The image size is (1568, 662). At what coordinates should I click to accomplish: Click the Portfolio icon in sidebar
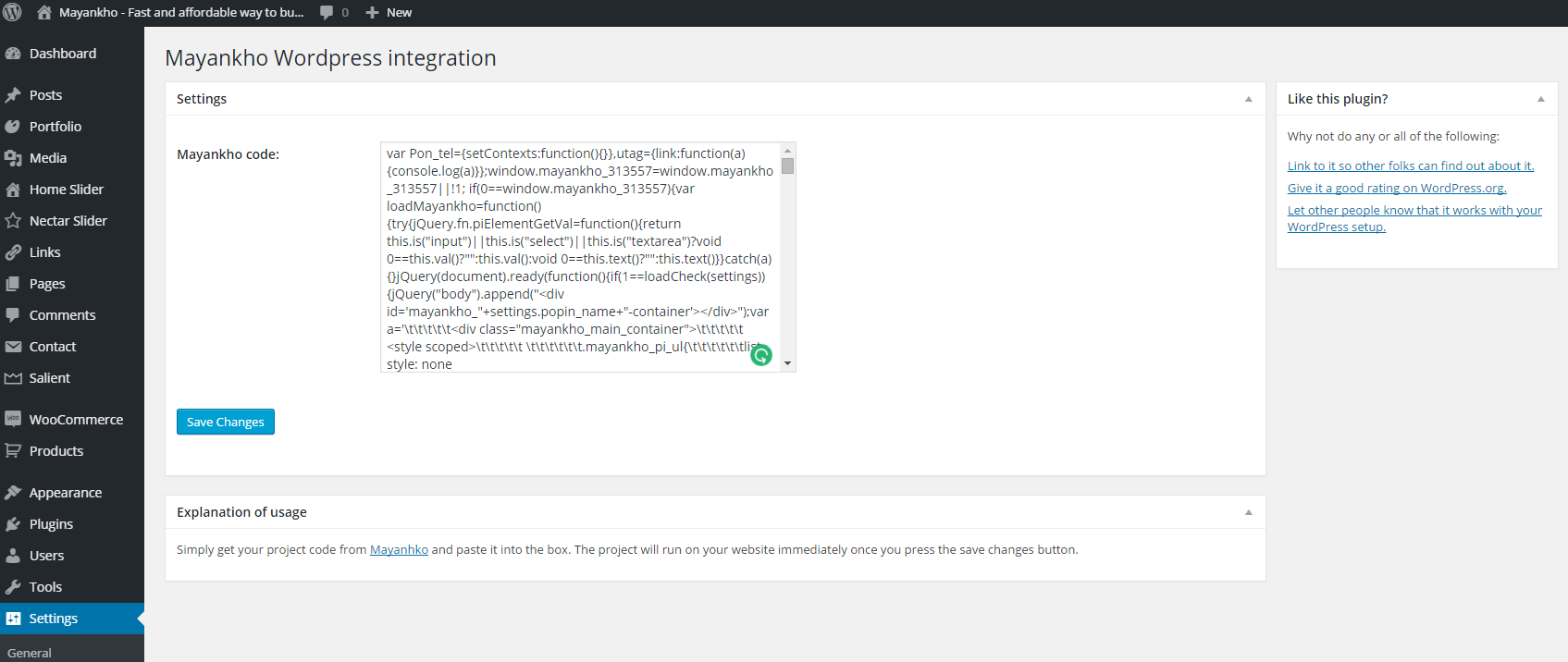pyautogui.click(x=13, y=127)
